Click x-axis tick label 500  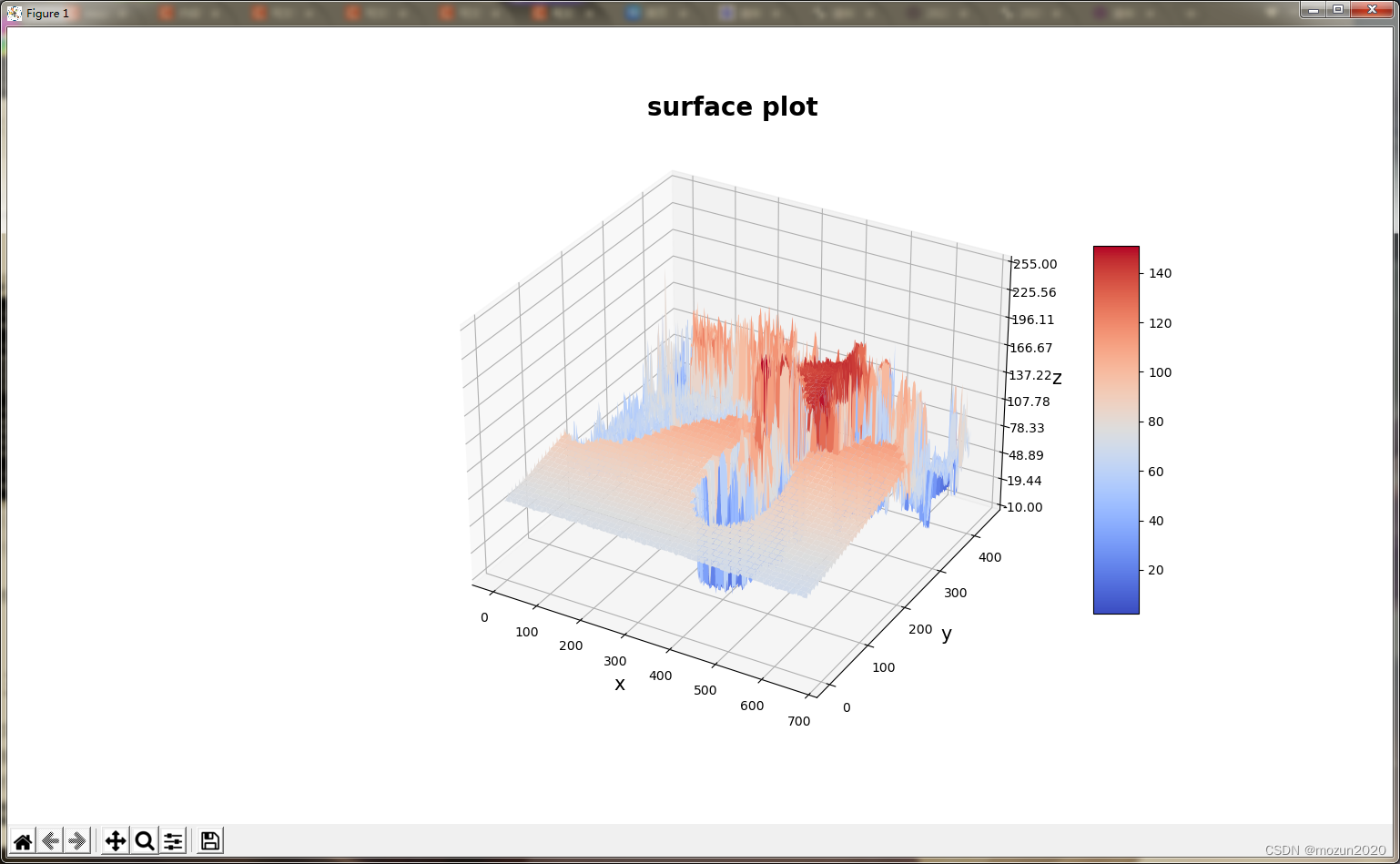point(705,690)
